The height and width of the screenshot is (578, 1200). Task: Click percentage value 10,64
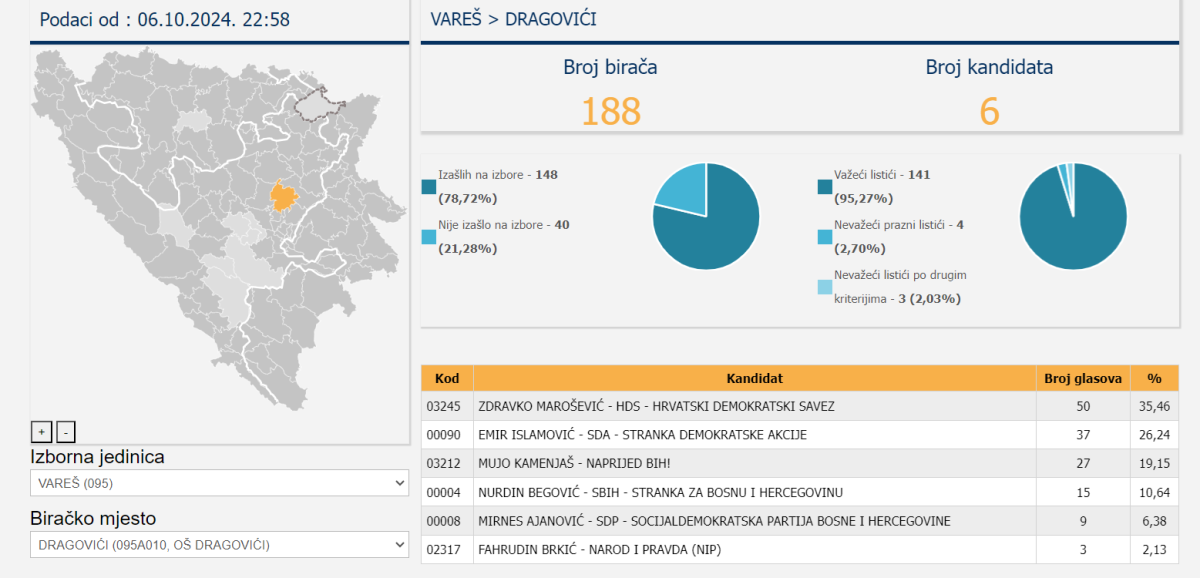pyautogui.click(x=1155, y=492)
